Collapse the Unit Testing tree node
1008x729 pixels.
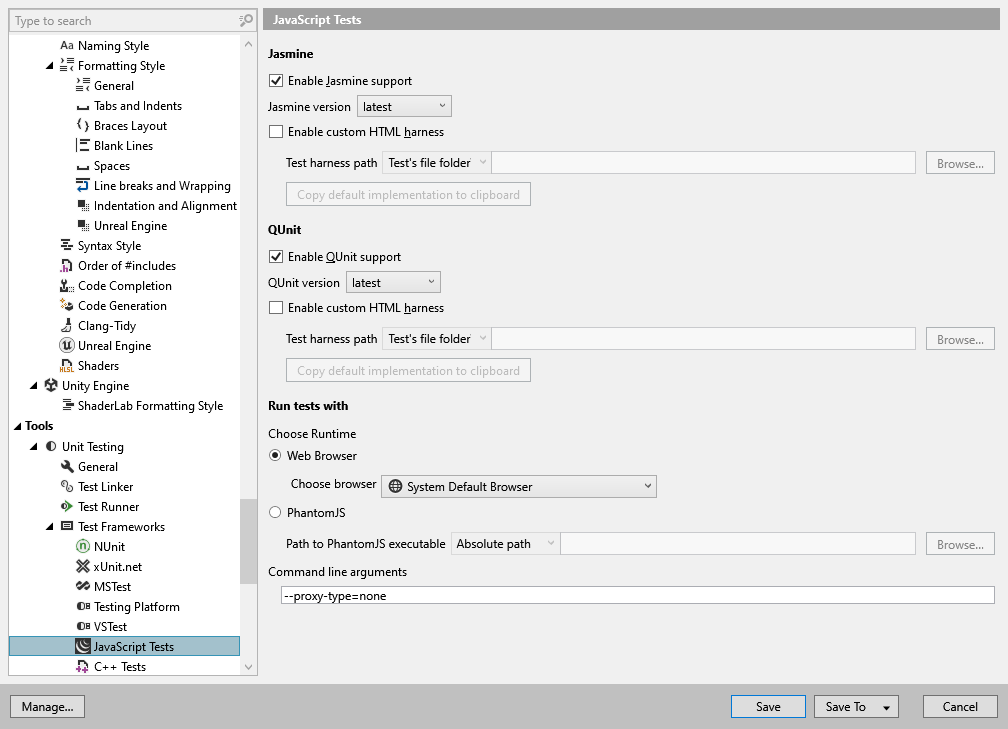coord(33,446)
